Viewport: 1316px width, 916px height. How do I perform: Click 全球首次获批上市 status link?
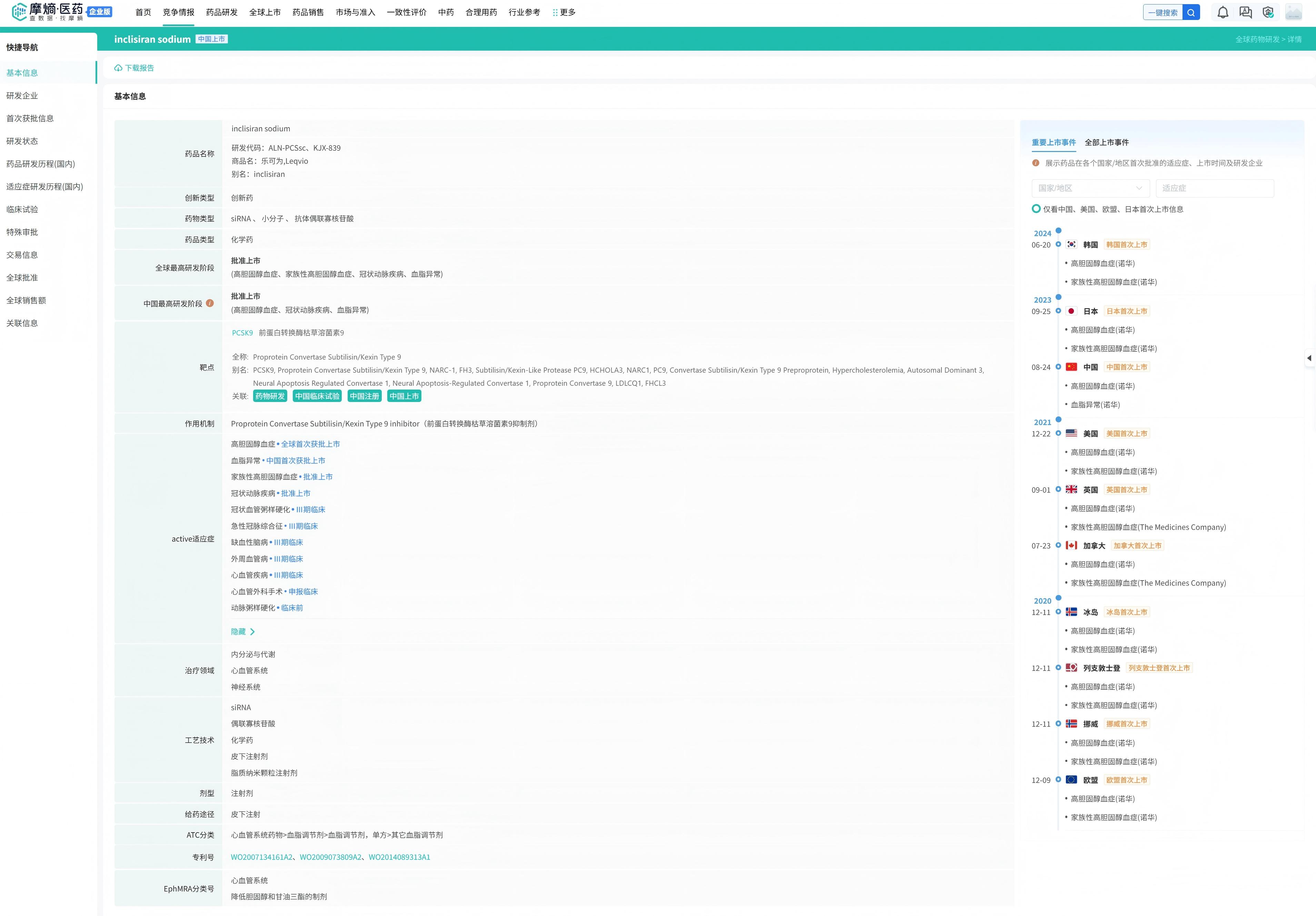(311, 444)
